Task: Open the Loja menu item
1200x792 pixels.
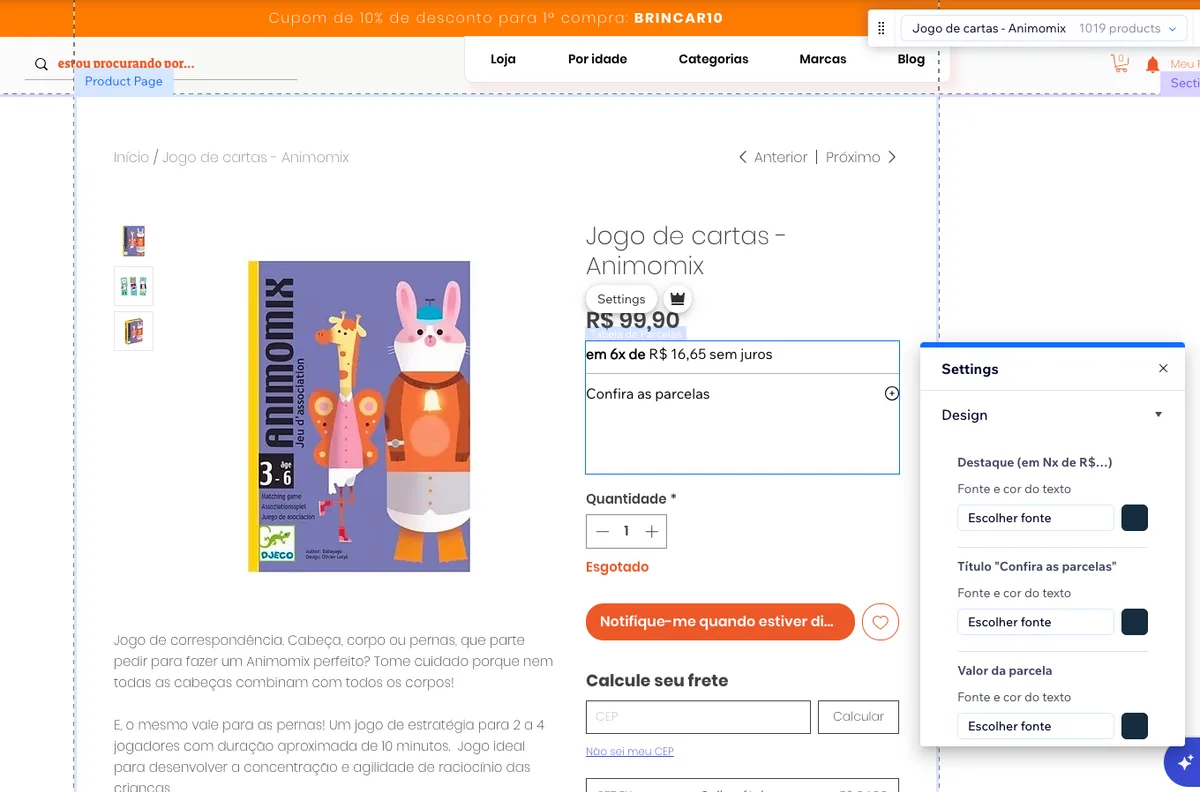Action: 503,59
